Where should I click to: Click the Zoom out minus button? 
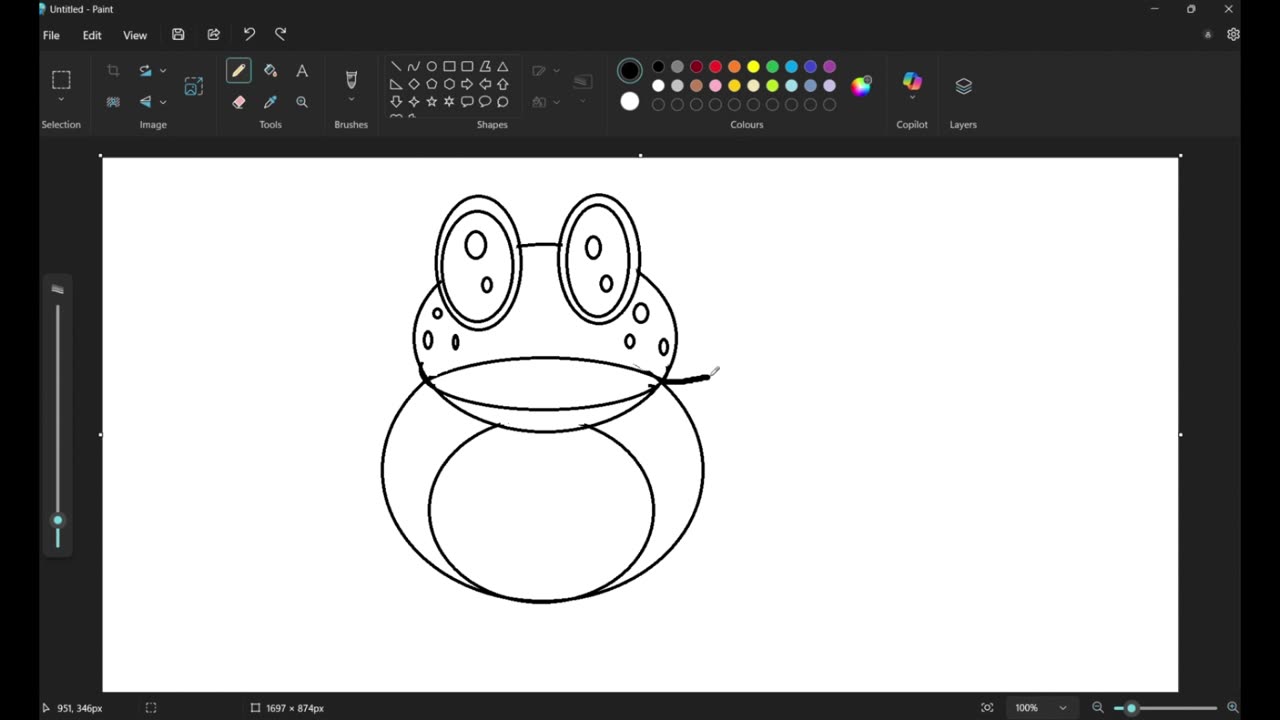tap(1098, 708)
